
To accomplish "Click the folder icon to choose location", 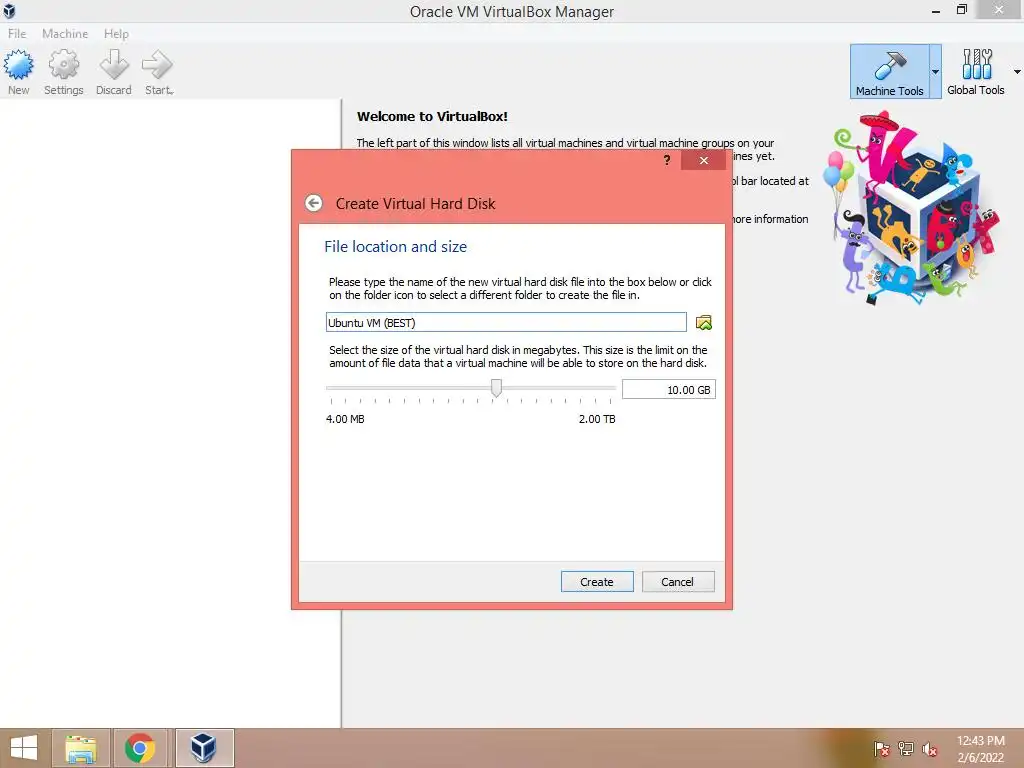I will [x=703, y=323].
